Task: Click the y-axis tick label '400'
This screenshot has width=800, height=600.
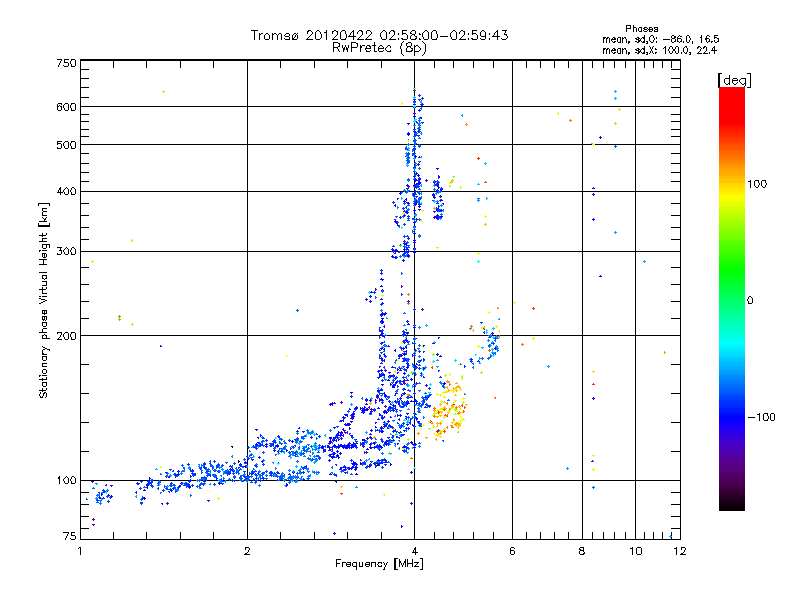Action: pyautogui.click(x=67, y=192)
